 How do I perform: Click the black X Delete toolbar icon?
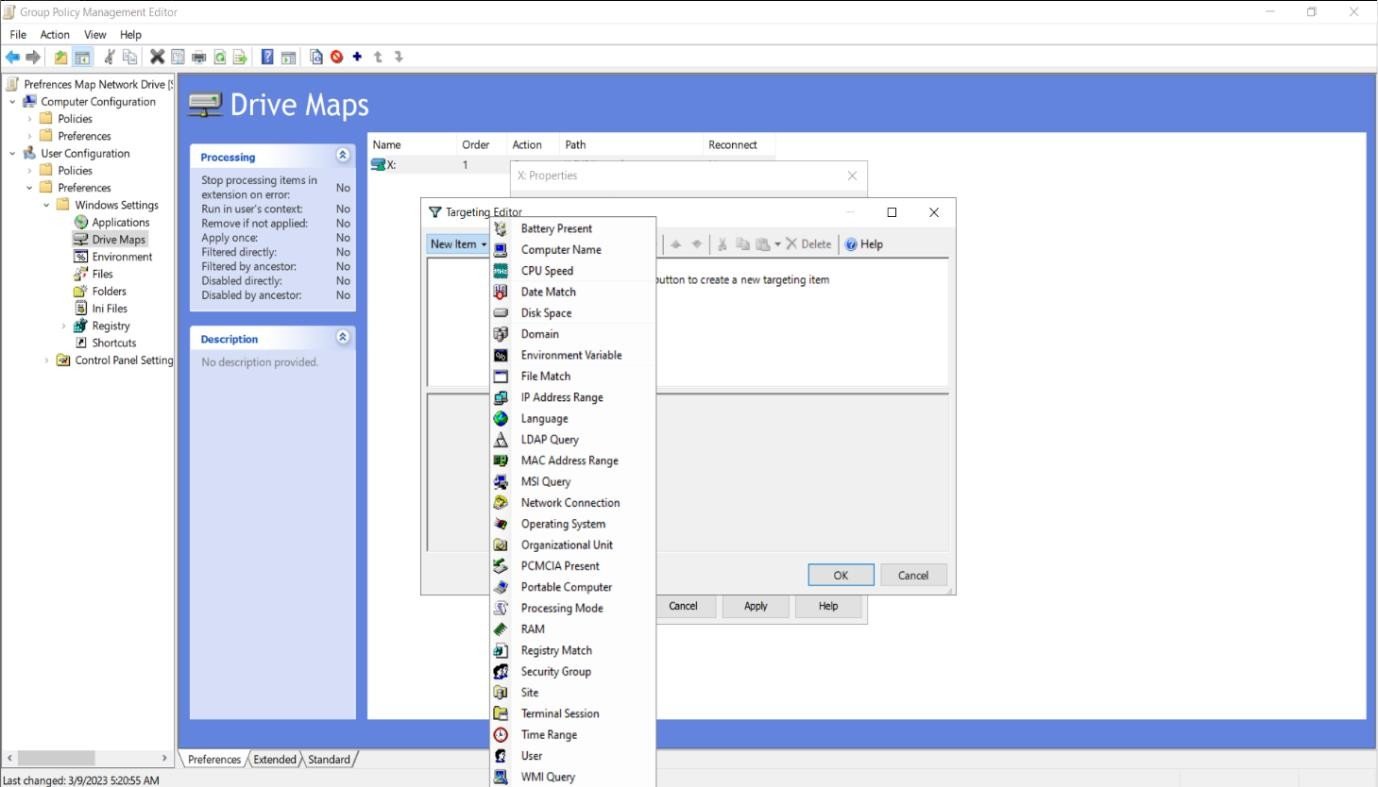click(x=157, y=57)
